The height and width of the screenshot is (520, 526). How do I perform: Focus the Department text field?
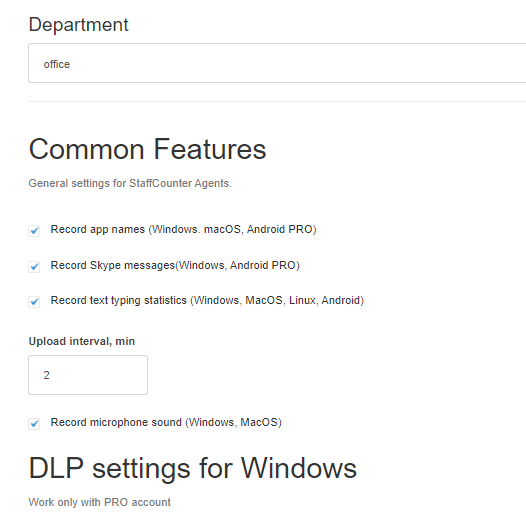tap(277, 63)
